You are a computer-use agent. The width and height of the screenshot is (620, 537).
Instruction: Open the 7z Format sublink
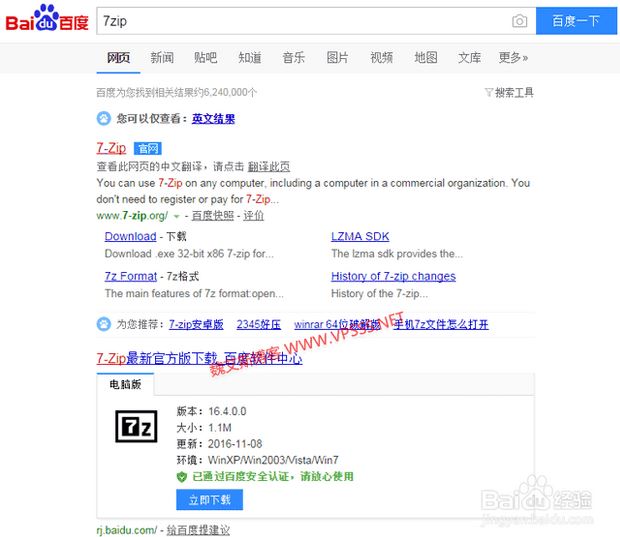(x=130, y=276)
